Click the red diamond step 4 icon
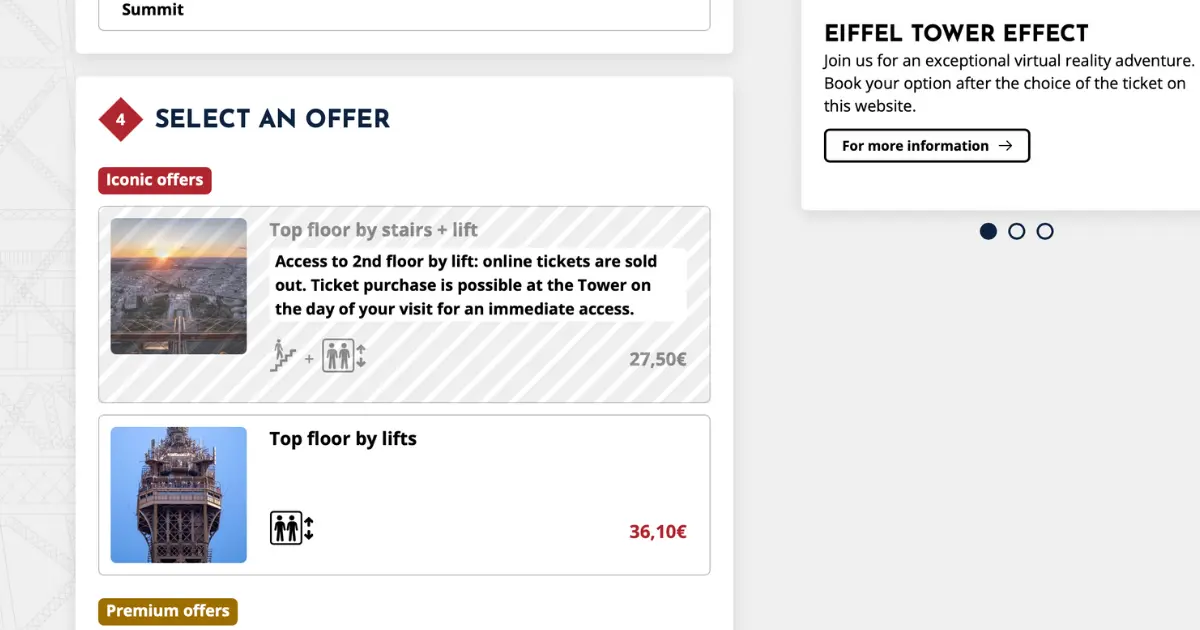 click(121, 120)
